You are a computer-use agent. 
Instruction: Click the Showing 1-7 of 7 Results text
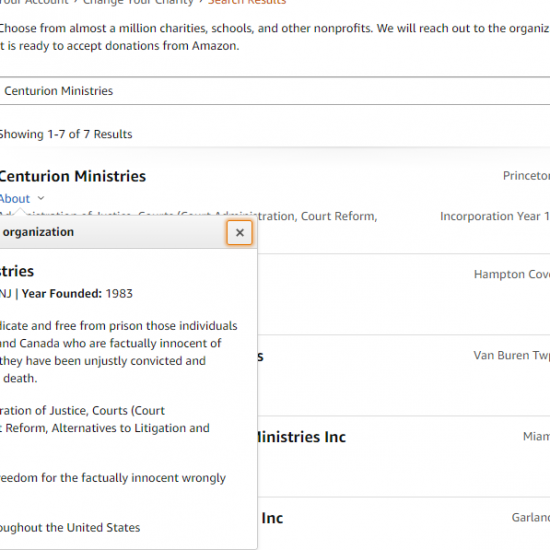(66, 134)
